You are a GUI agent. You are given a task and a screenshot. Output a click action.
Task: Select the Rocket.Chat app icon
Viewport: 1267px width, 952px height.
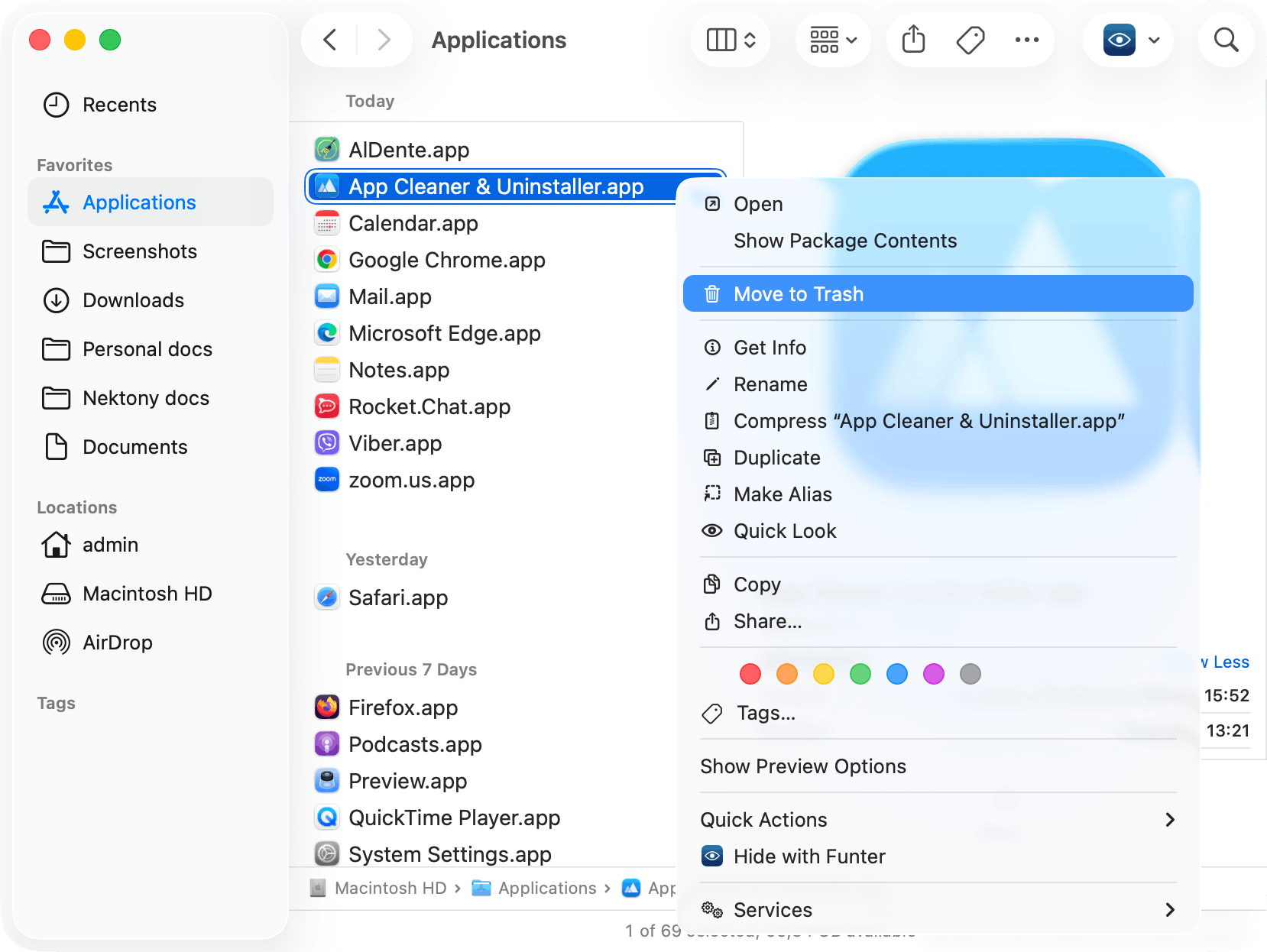pos(327,406)
